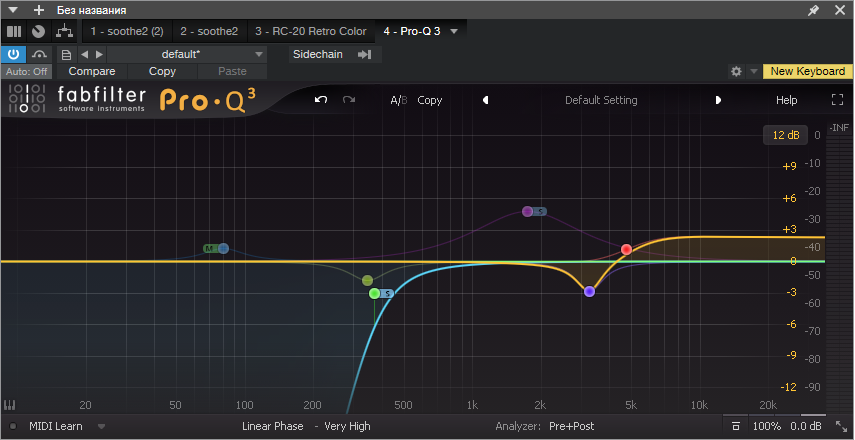The height and width of the screenshot is (440, 855).
Task: Open the Help menu
Action: 786,100
